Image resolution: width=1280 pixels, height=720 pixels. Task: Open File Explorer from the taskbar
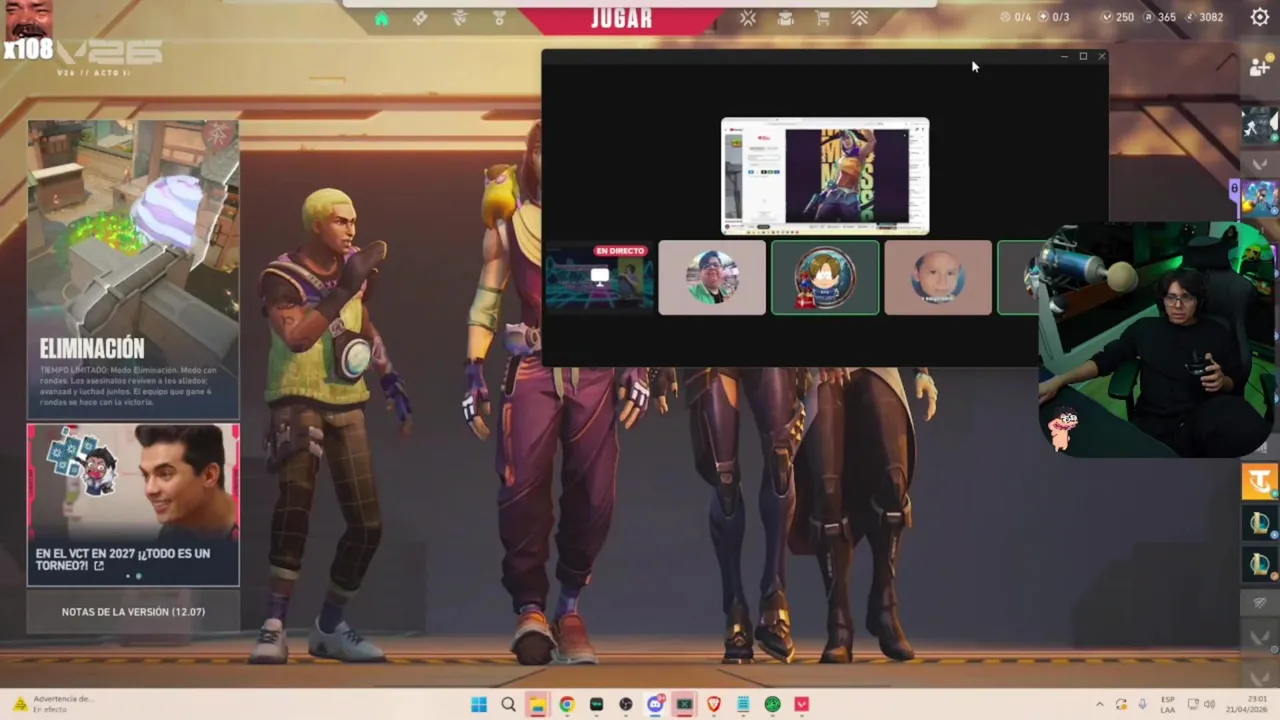click(x=538, y=704)
